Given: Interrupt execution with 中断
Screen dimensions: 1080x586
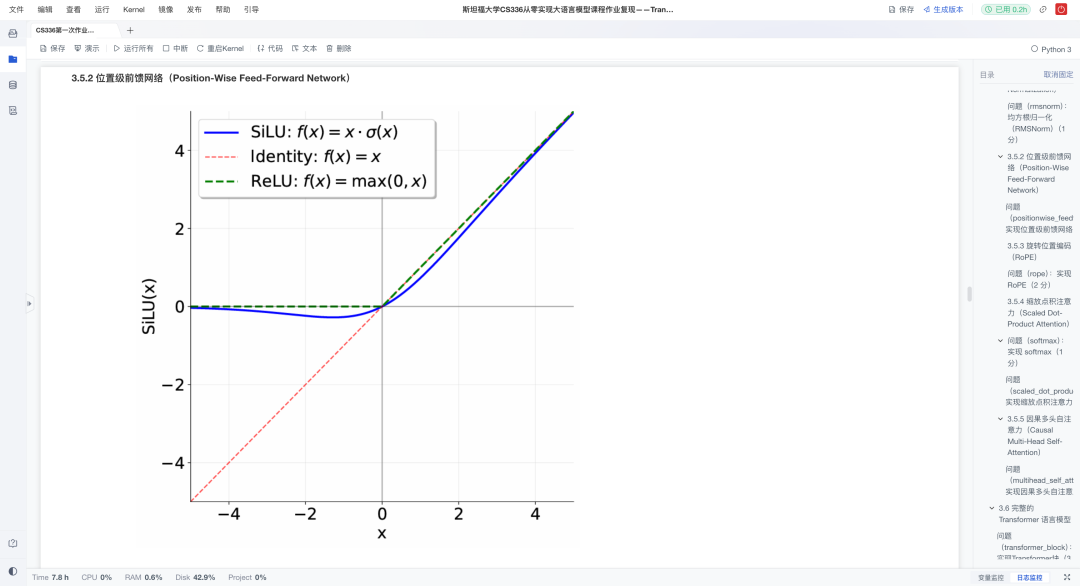Looking at the screenshot, I should coord(175,48).
